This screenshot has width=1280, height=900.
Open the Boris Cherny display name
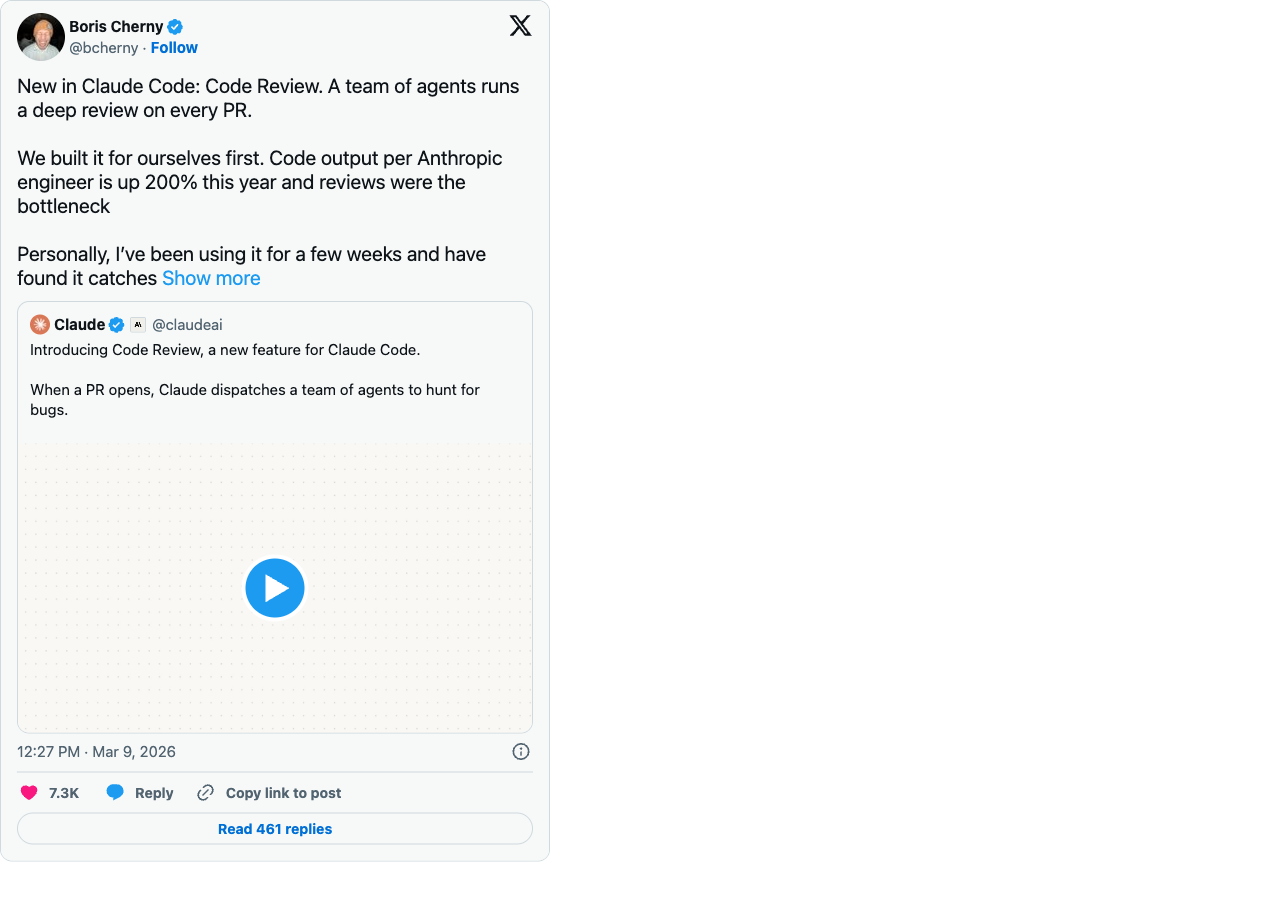pyautogui.click(x=116, y=27)
